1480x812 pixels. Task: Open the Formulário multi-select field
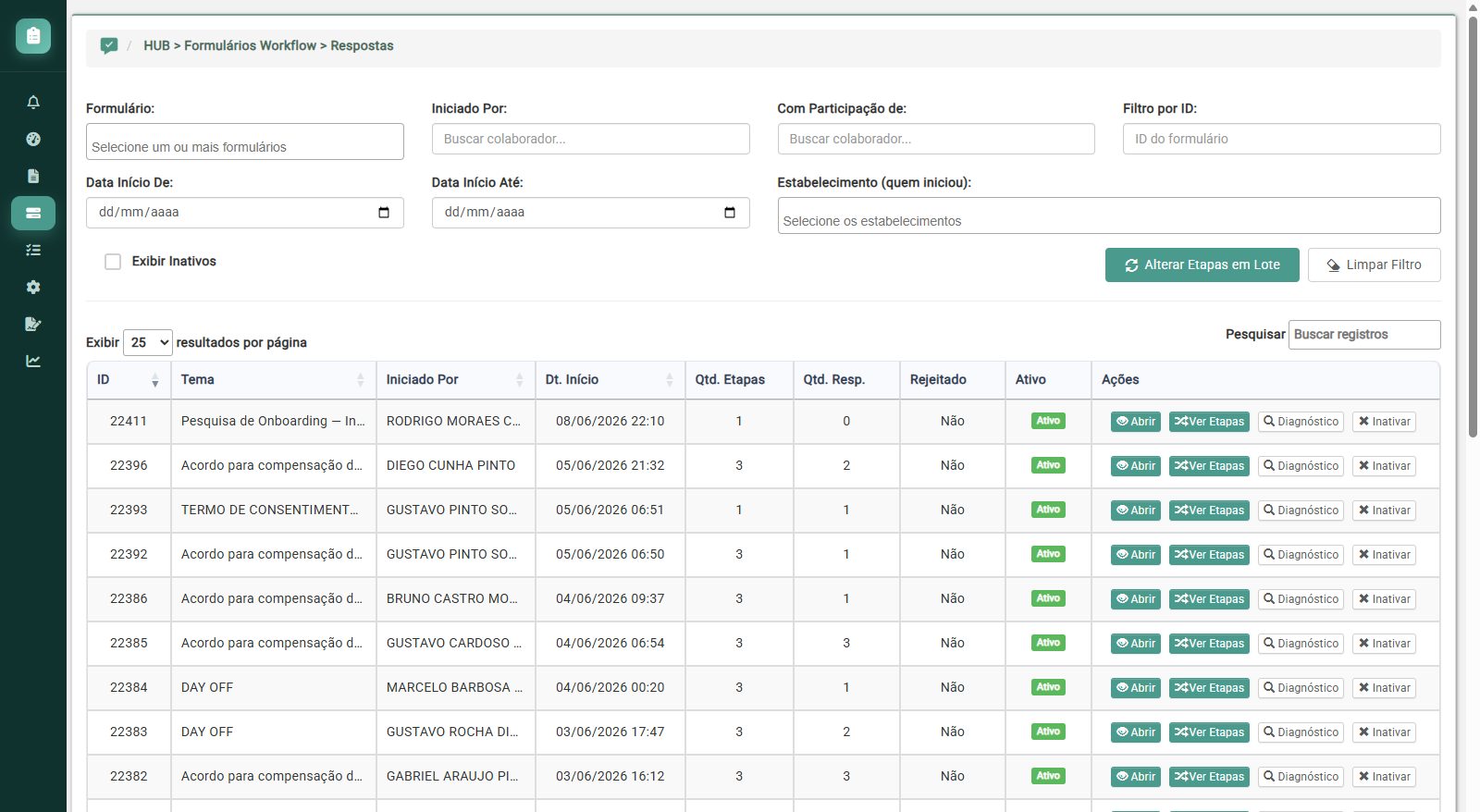[x=245, y=141]
